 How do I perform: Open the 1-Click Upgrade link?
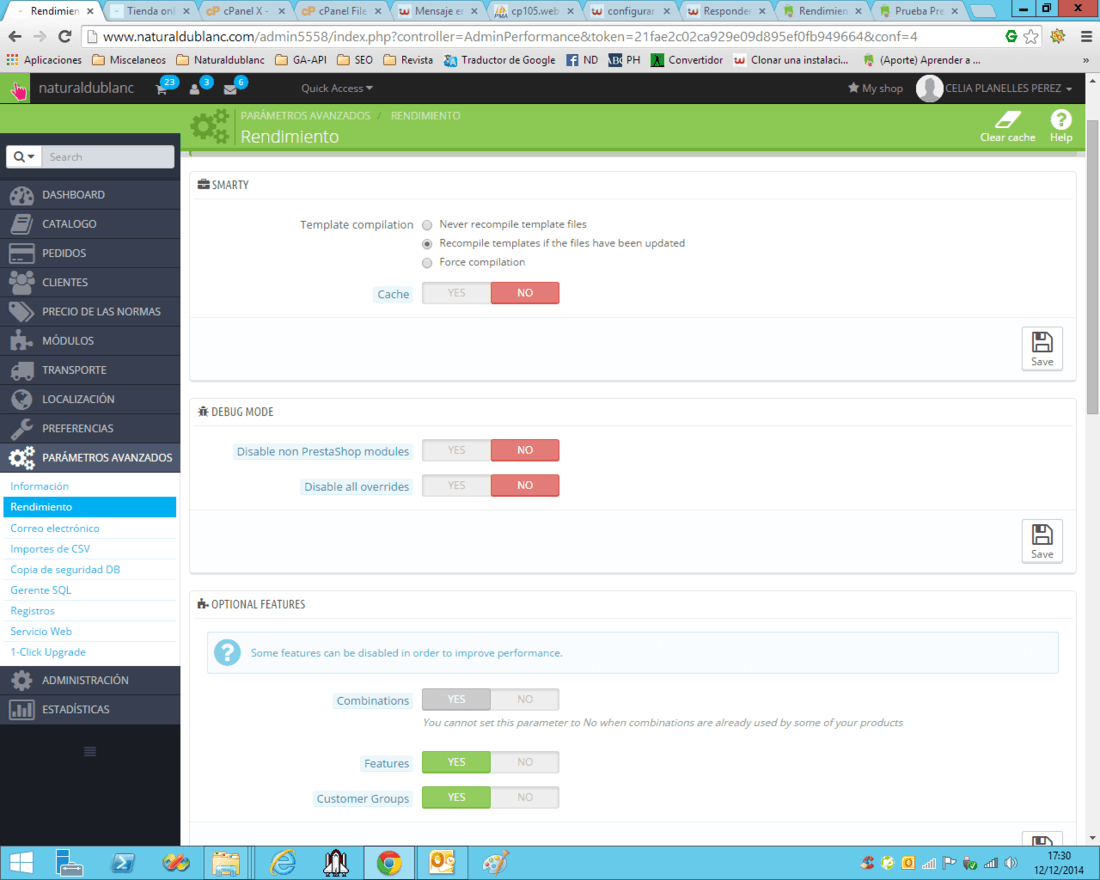48,652
